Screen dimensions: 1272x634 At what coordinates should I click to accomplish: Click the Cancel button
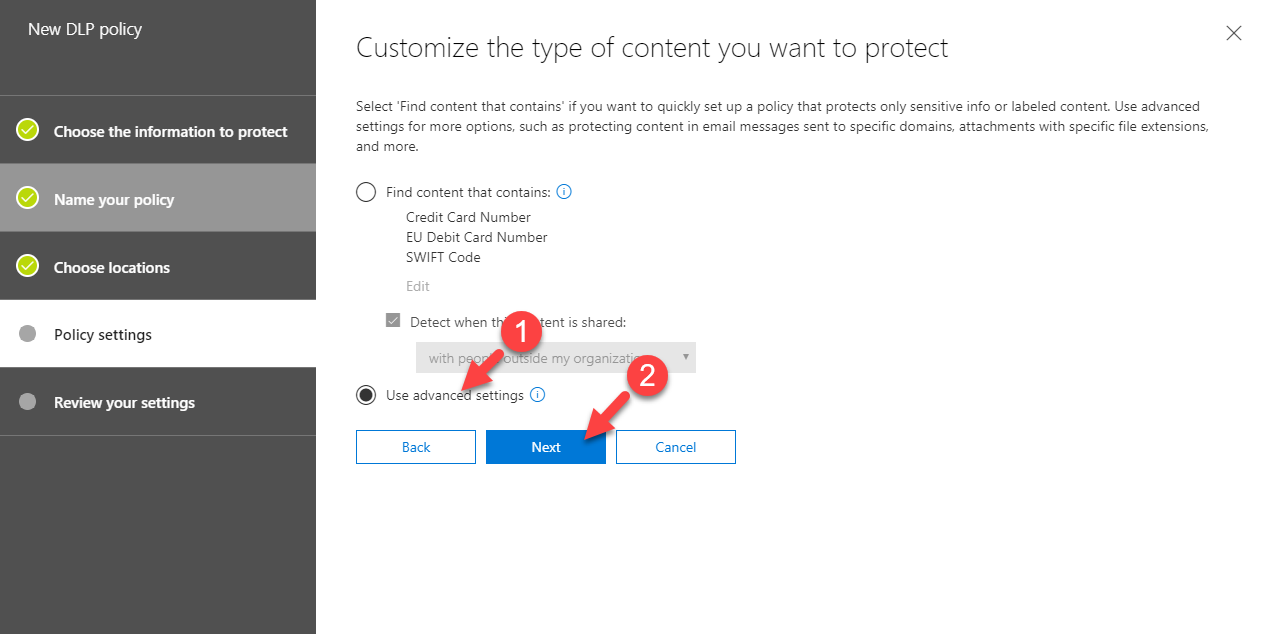coord(676,447)
